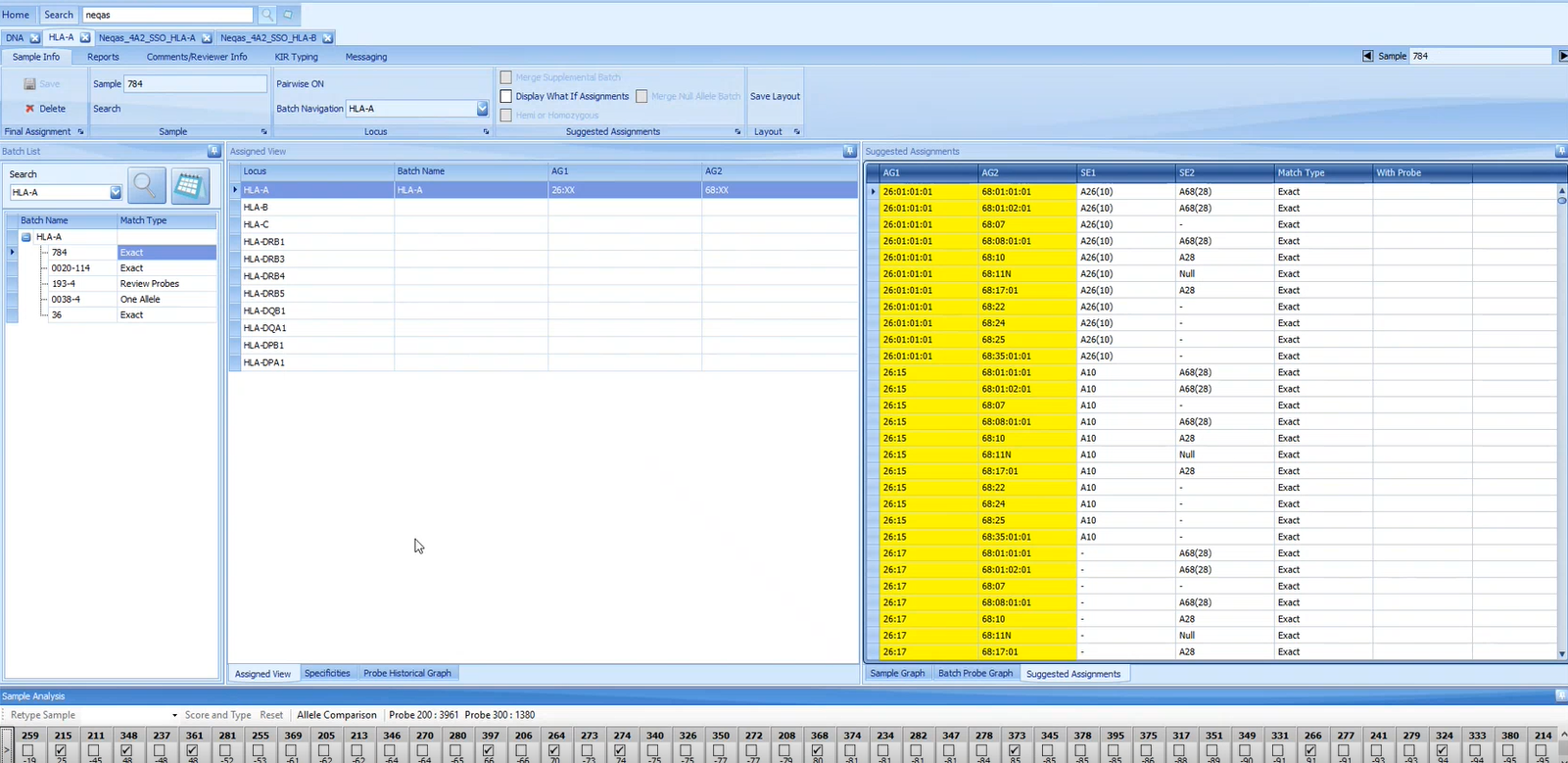Close the DNA tab
The width and height of the screenshot is (1568, 763).
pos(34,38)
